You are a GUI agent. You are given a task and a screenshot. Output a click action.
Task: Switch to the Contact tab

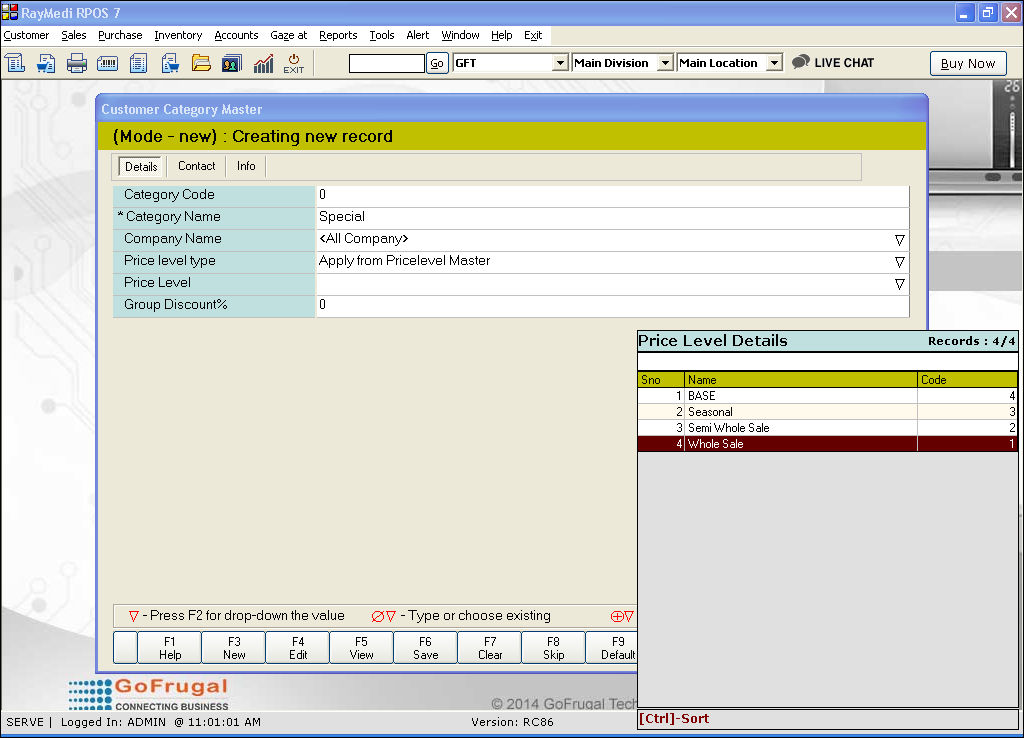[x=196, y=166]
